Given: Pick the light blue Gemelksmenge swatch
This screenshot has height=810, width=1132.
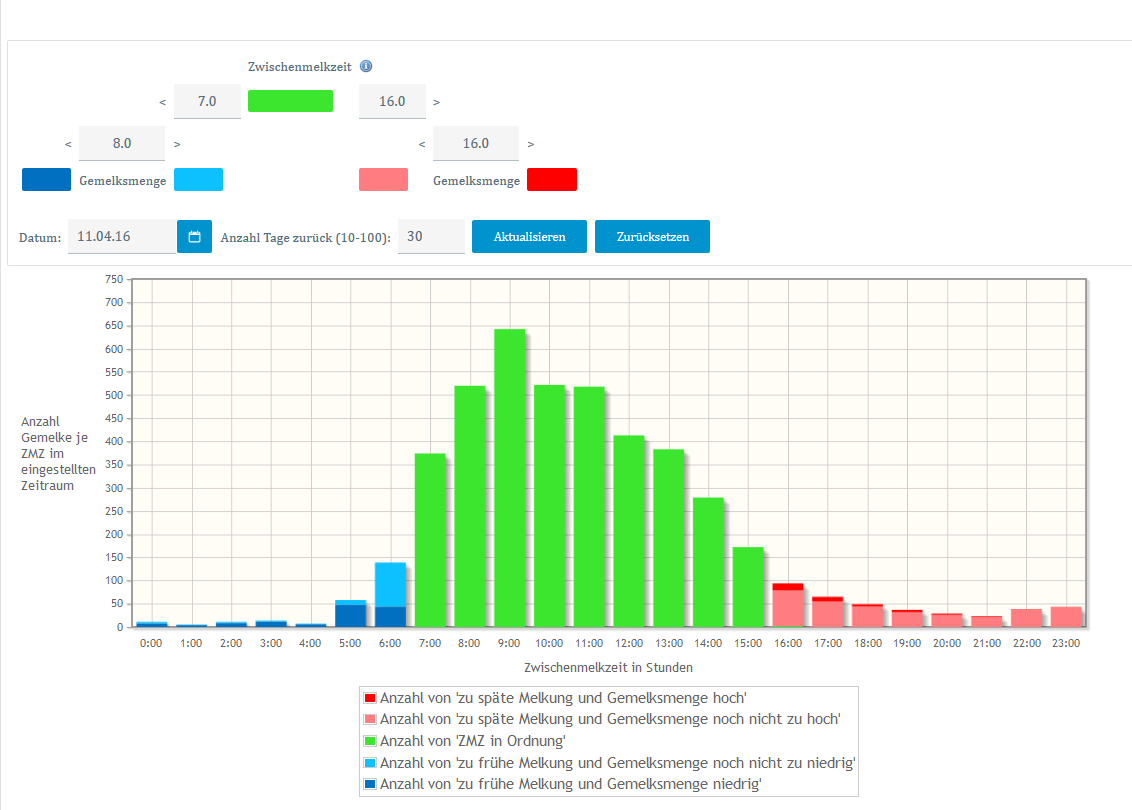Looking at the screenshot, I should click(x=198, y=180).
